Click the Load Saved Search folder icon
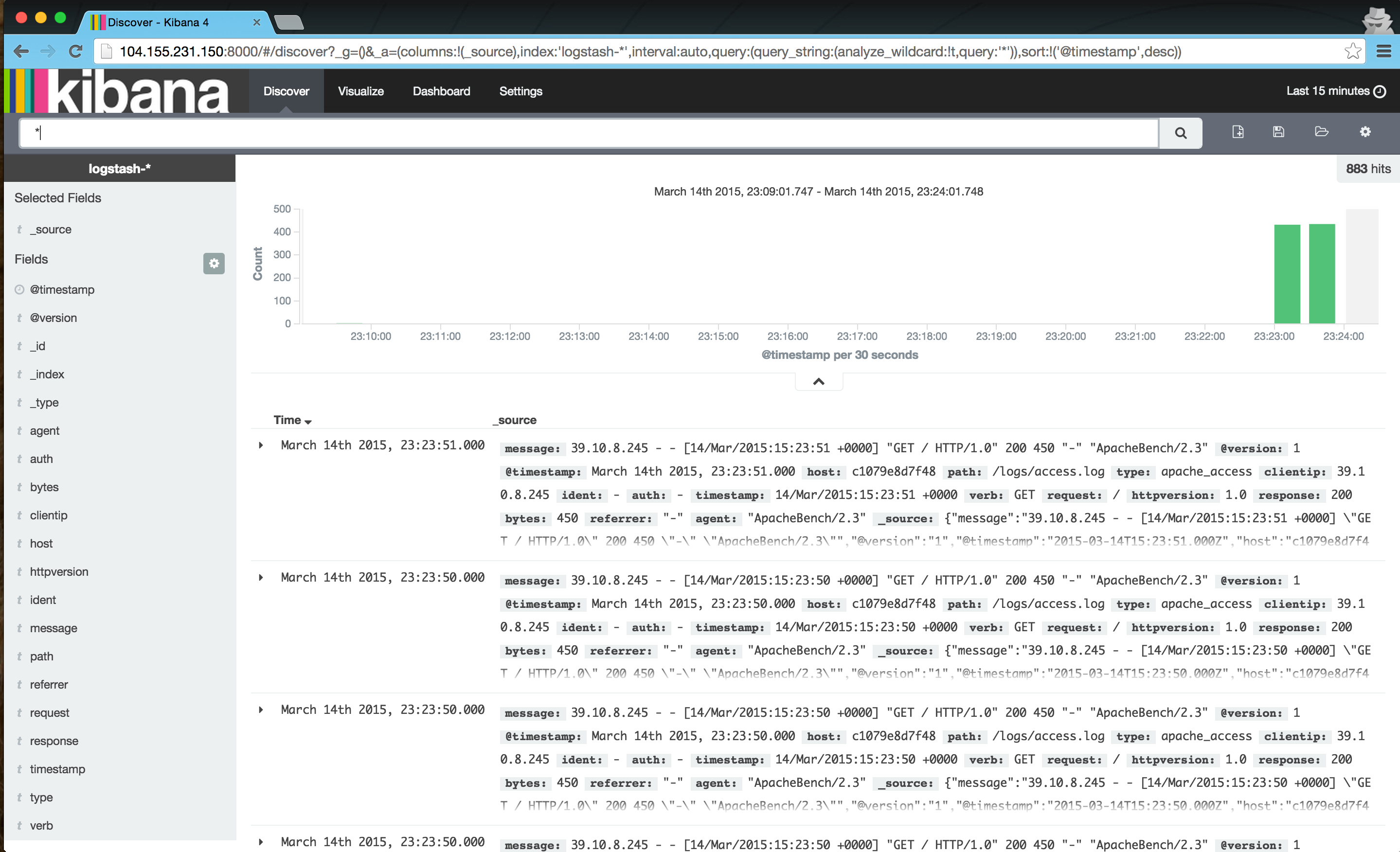The width and height of the screenshot is (1400, 852). click(1322, 132)
